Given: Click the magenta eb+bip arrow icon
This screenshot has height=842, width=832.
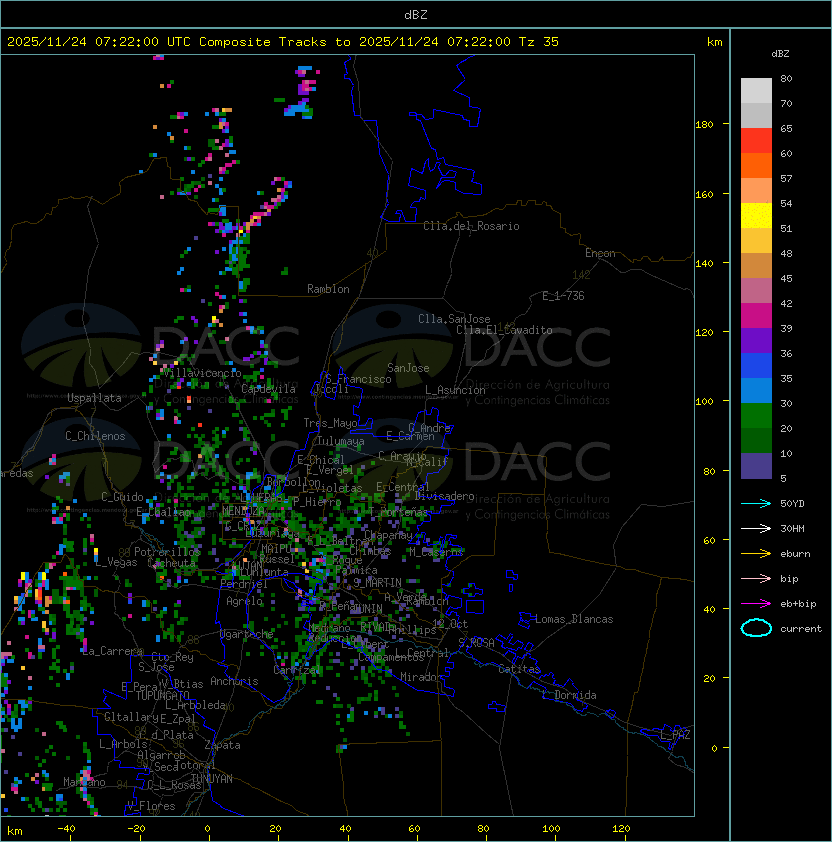Looking at the screenshot, I should pos(756,604).
